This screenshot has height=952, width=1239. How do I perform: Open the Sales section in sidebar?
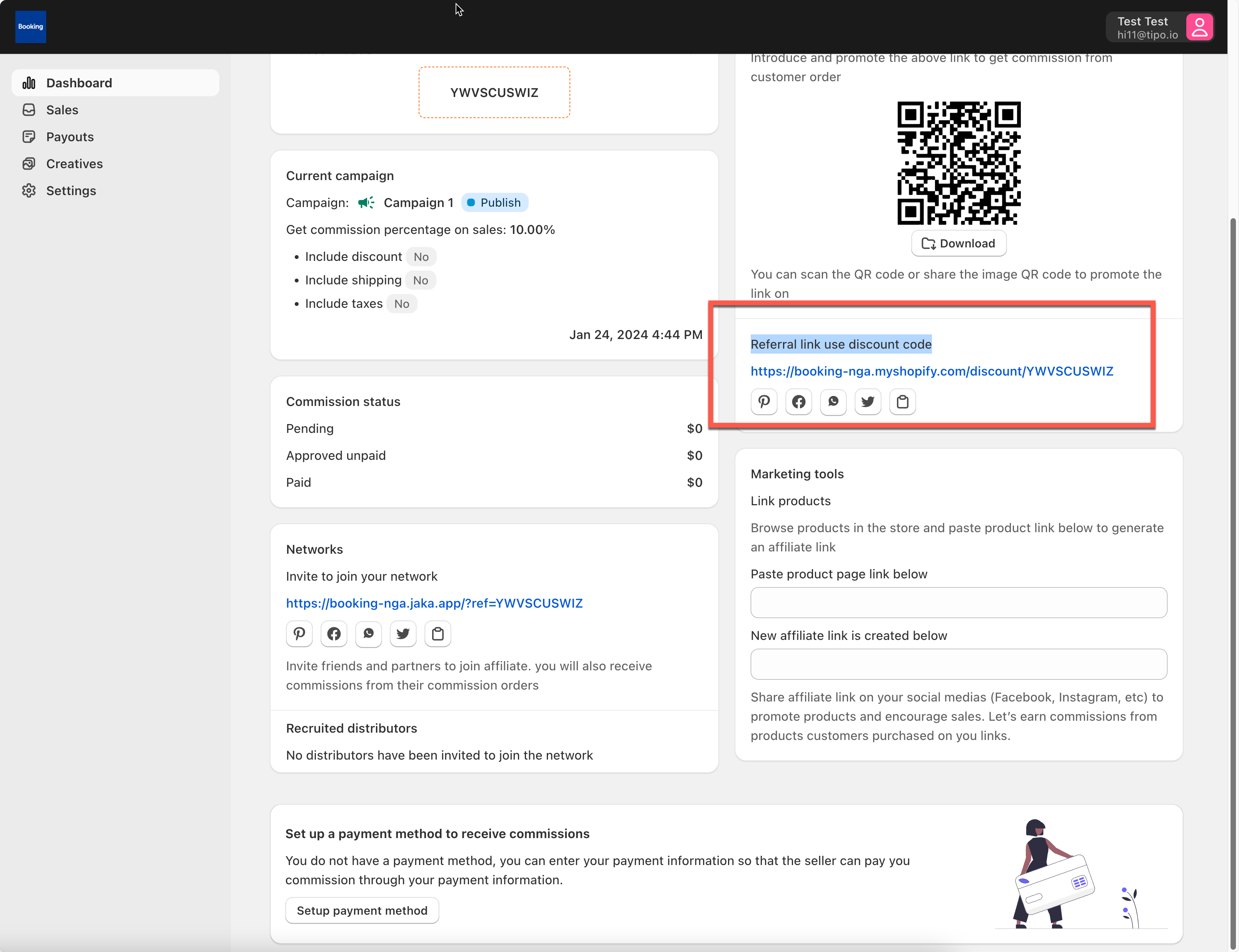pyautogui.click(x=62, y=110)
